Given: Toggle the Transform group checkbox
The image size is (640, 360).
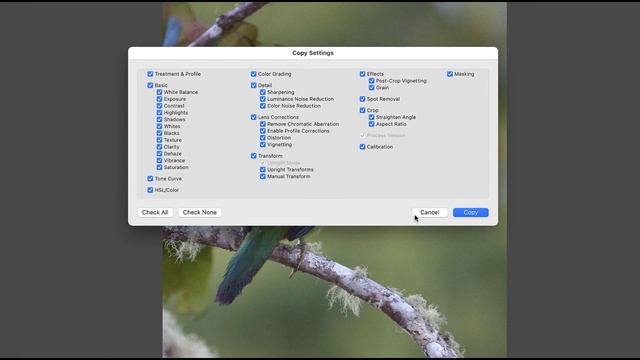Looking at the screenshot, I should pos(253,156).
